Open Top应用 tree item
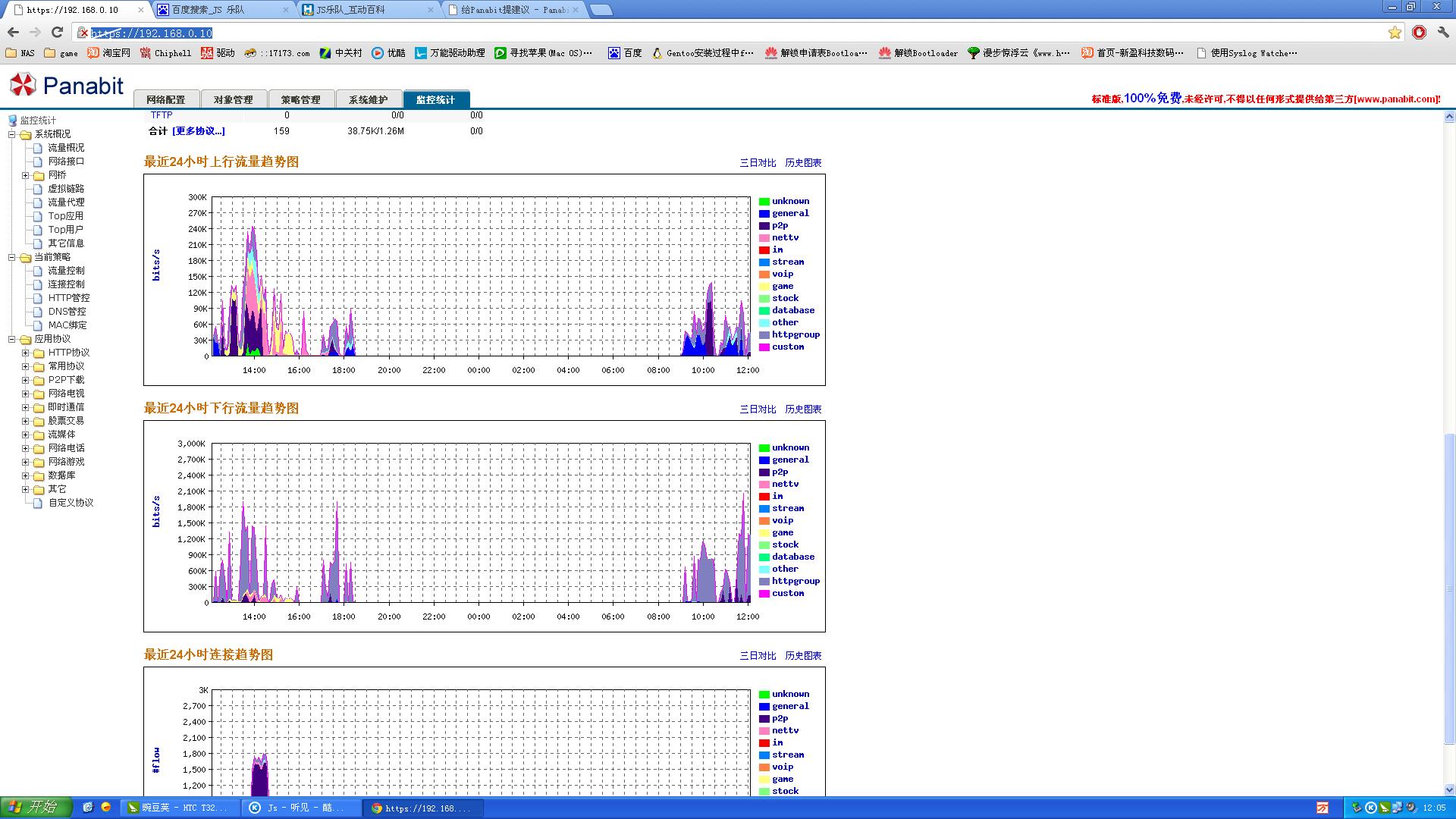 pos(66,216)
